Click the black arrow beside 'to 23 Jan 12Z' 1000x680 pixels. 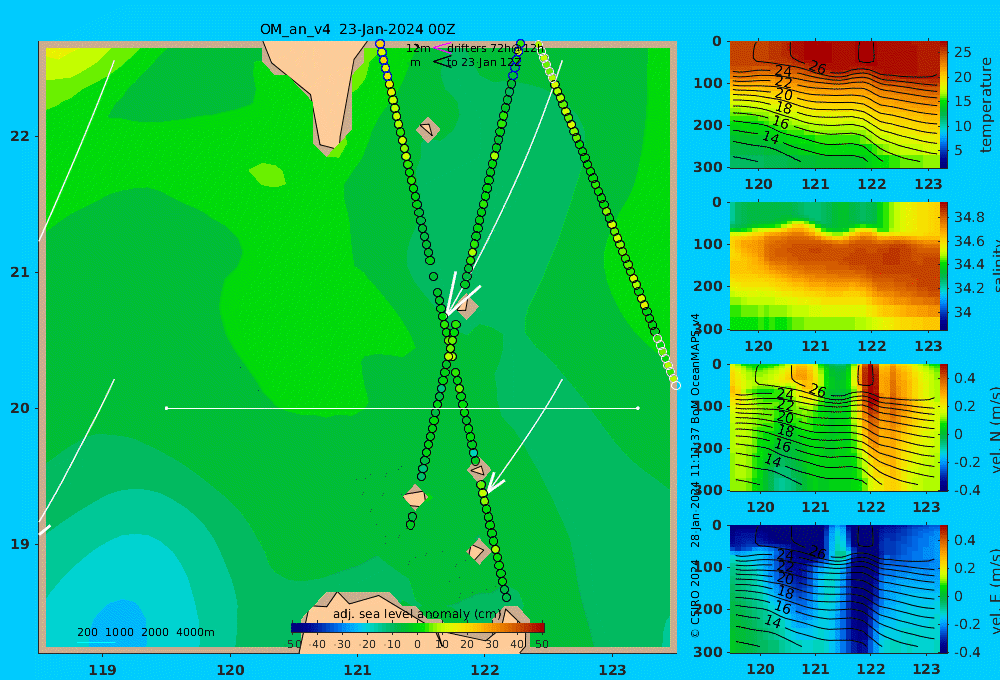pos(441,62)
